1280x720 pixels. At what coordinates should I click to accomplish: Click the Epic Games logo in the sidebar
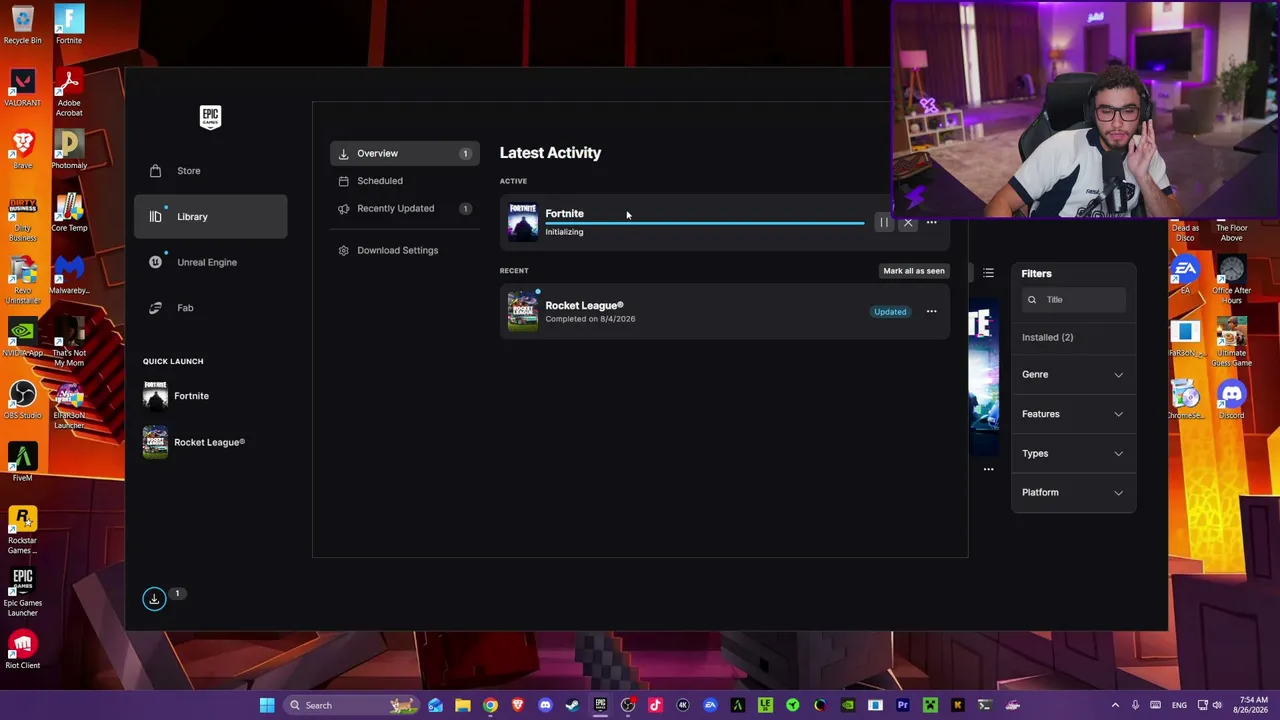pos(210,117)
